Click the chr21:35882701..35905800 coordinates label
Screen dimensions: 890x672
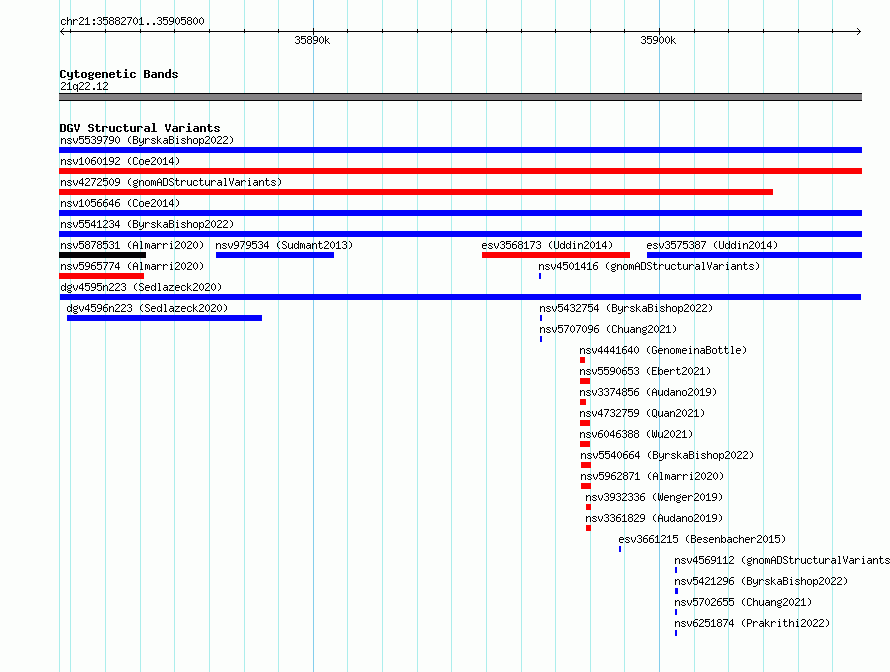point(132,21)
